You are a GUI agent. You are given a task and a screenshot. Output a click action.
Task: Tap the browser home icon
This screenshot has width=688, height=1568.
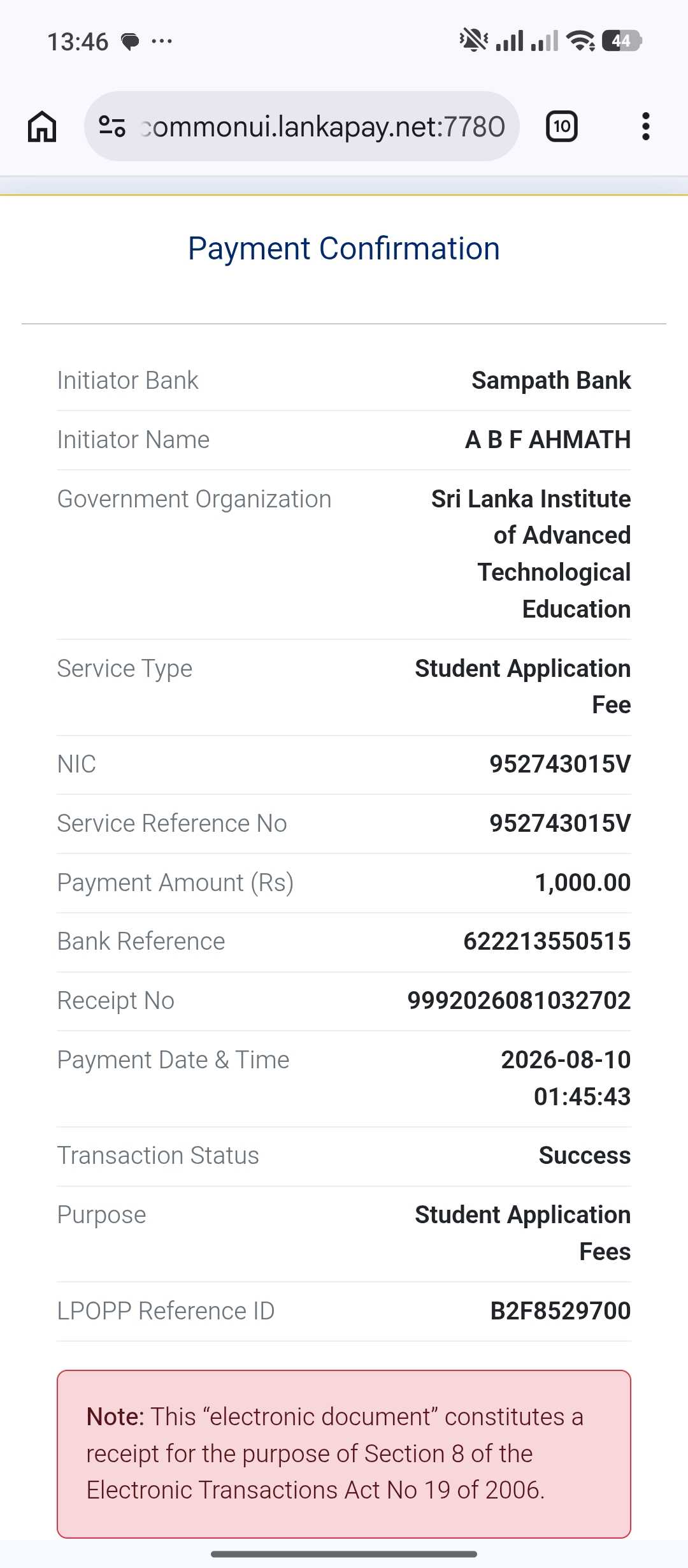coord(42,126)
